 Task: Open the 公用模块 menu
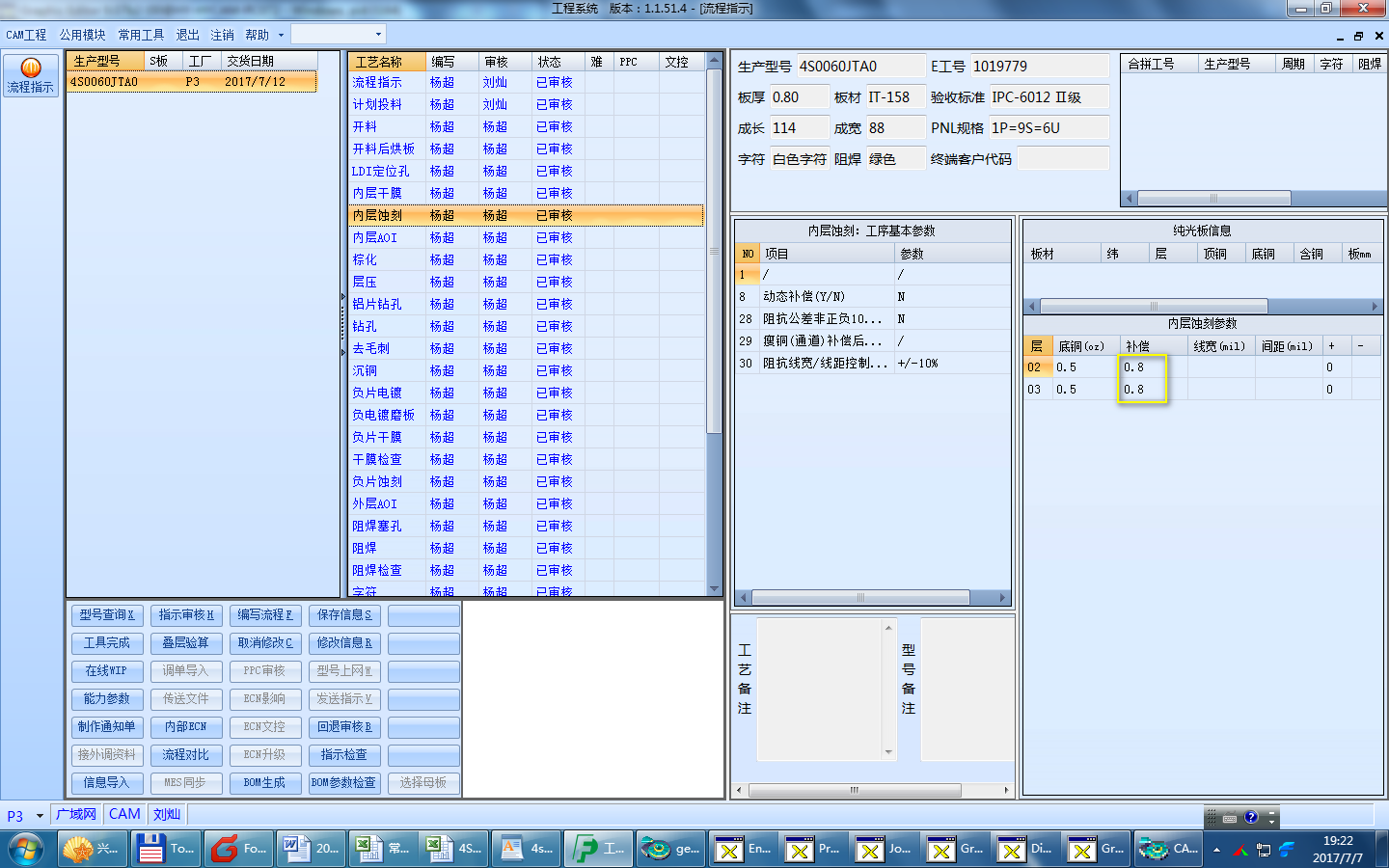pos(82,35)
